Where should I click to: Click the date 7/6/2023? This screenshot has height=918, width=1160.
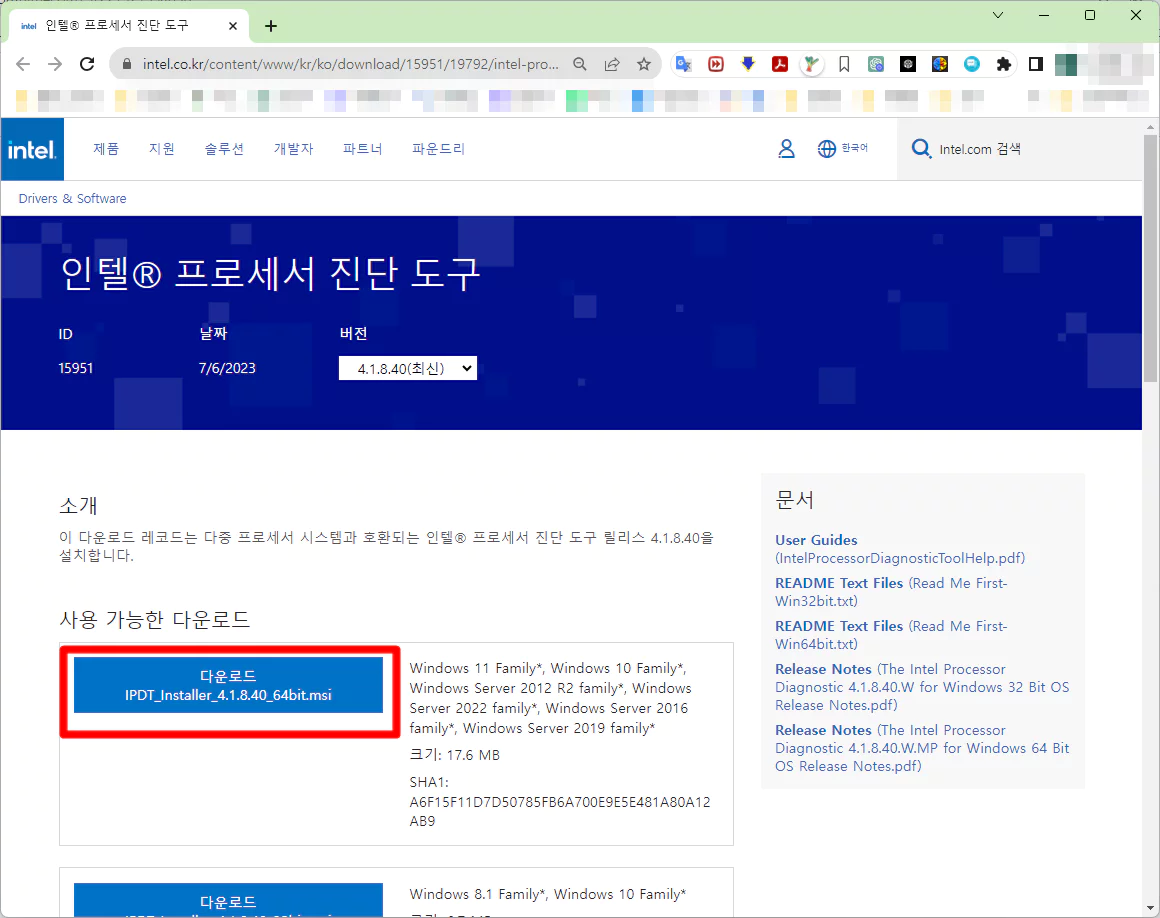click(227, 368)
